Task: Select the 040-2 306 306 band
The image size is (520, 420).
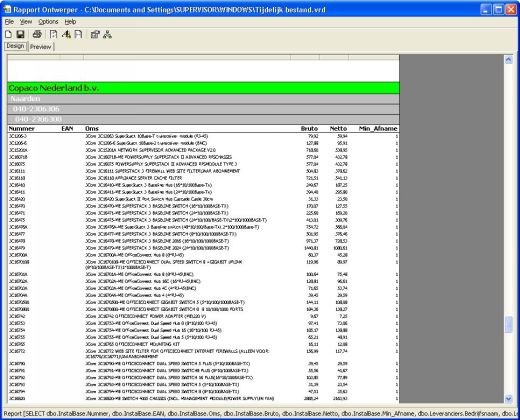Action: 203,109
